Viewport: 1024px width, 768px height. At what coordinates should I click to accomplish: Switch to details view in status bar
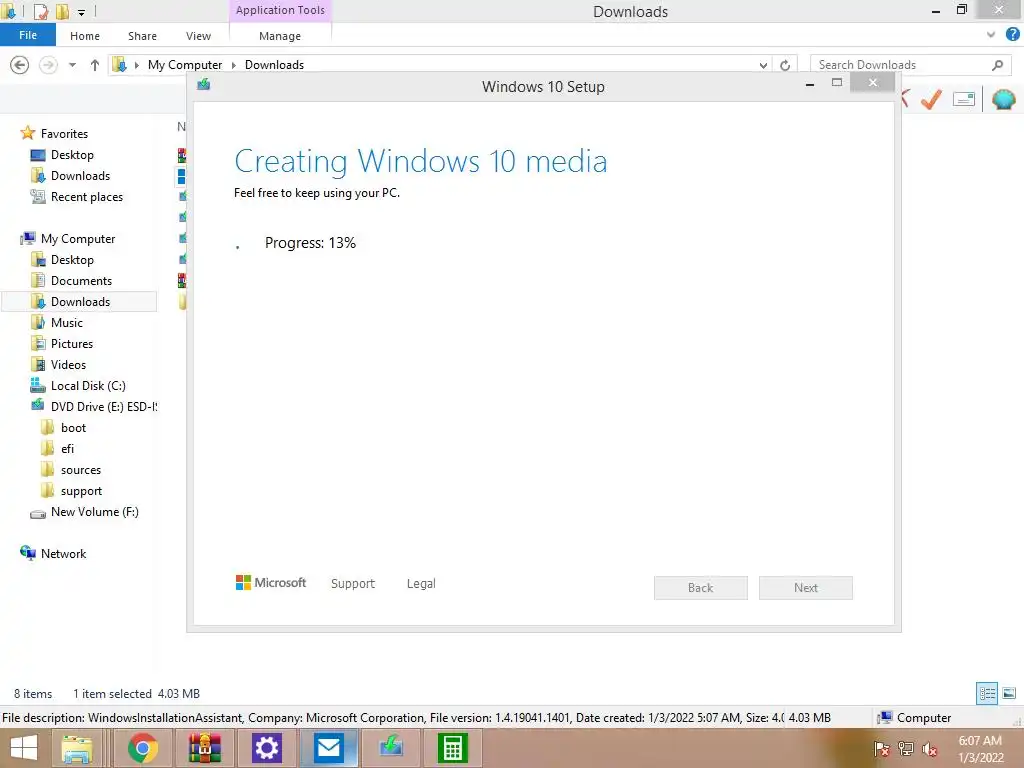(x=987, y=693)
